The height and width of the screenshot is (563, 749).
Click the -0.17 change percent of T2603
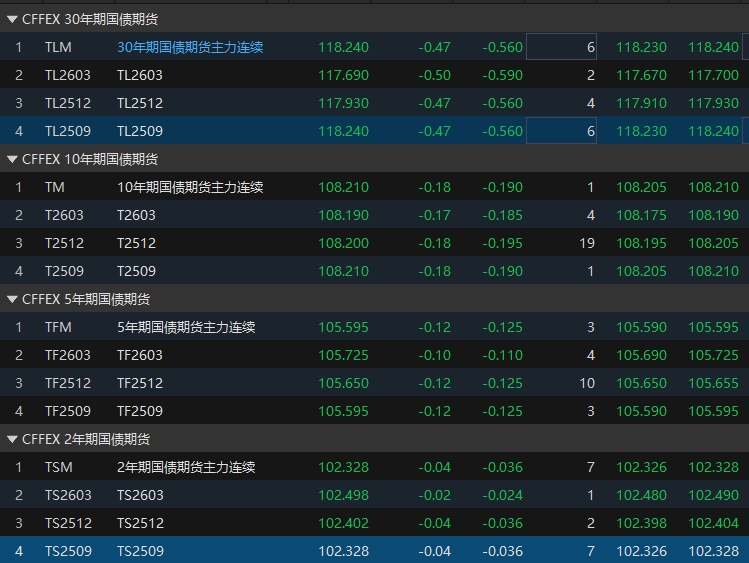point(434,215)
